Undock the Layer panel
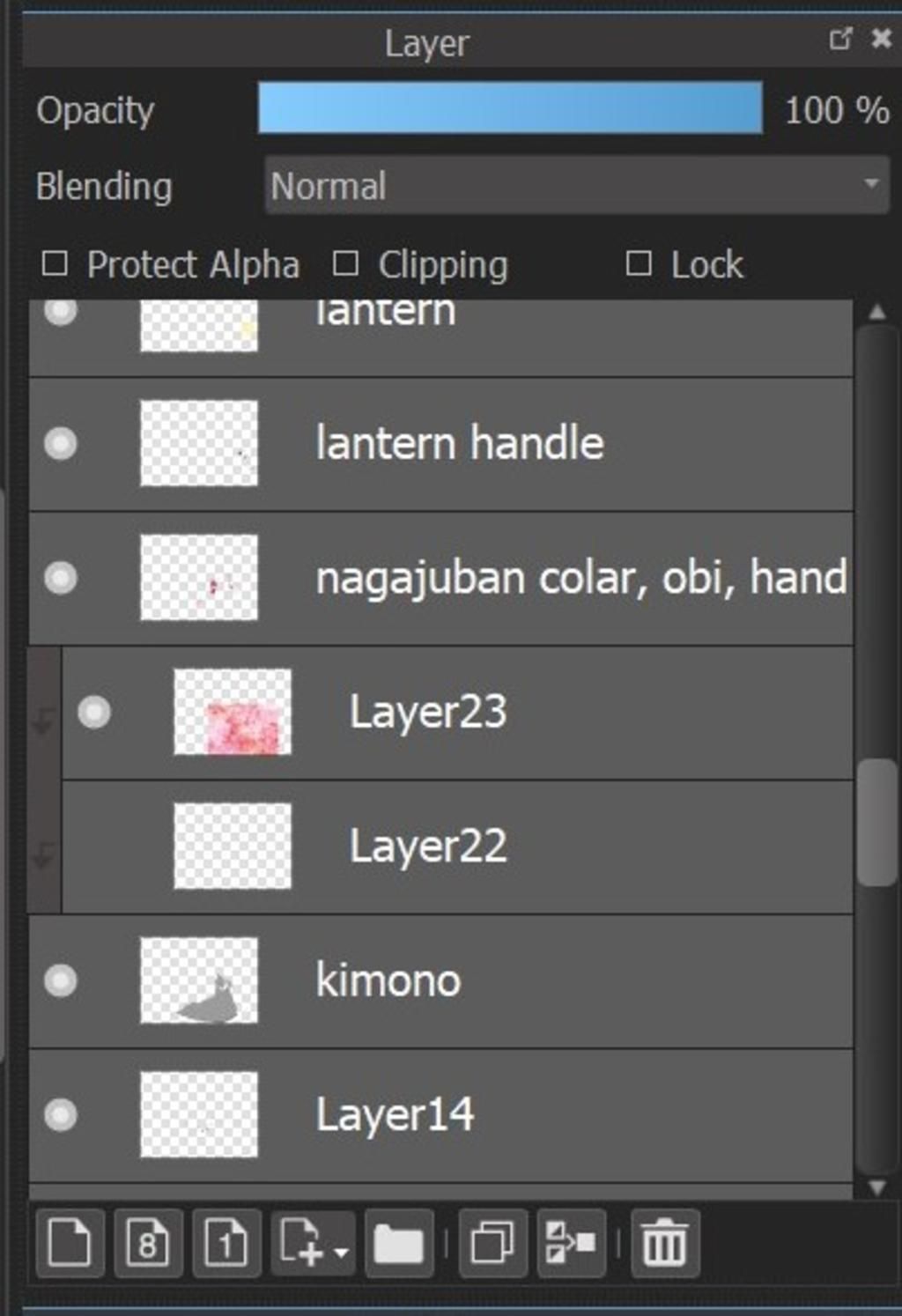The image size is (902, 1316). (840, 39)
